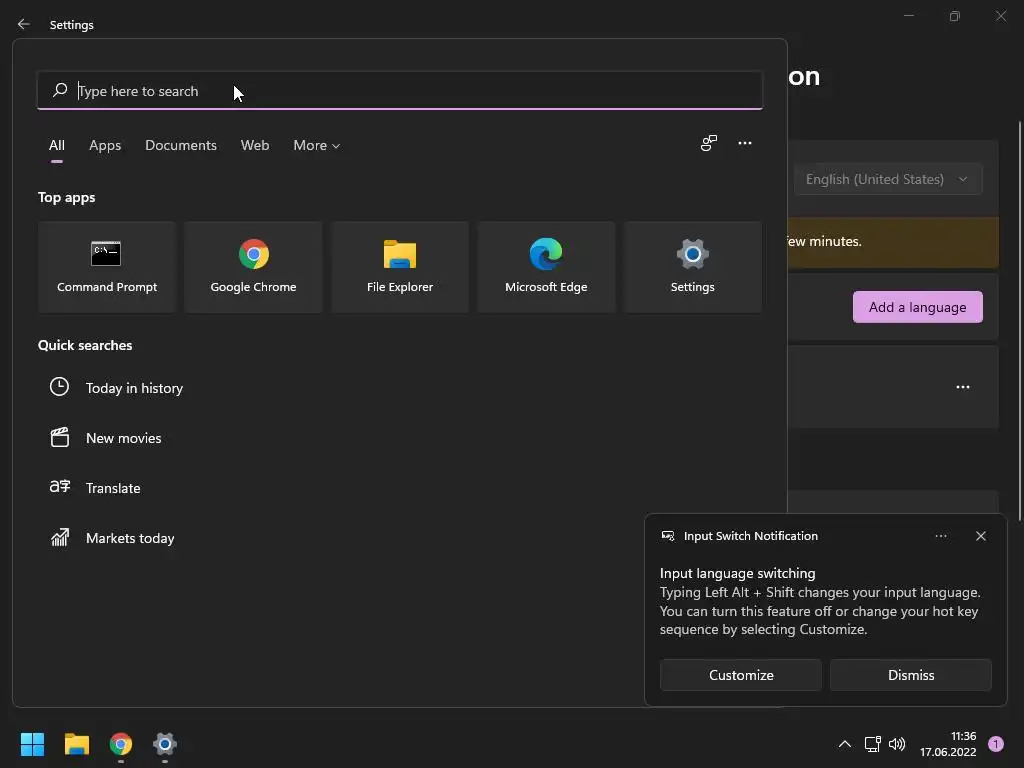The width and height of the screenshot is (1024, 768).
Task: Click the magnifier icon in search box
Action: pos(60,90)
